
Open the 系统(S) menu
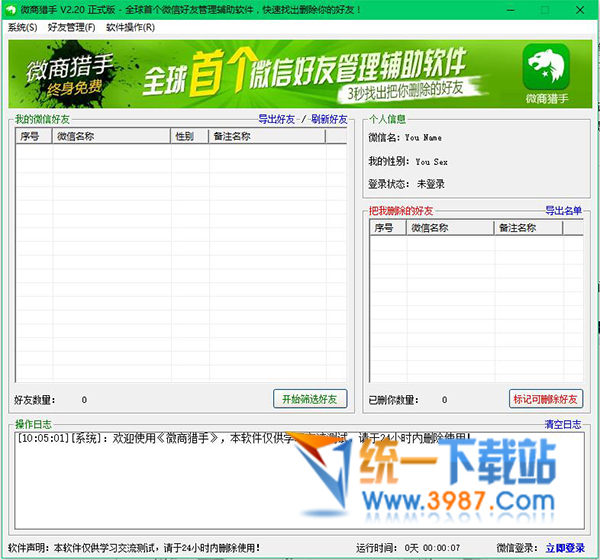(x=23, y=28)
